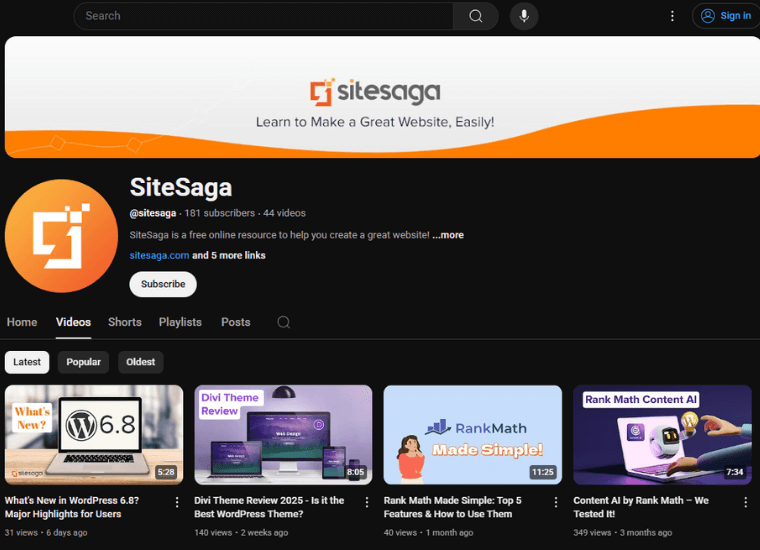Click the SiteSaga banner image

tap(382, 97)
